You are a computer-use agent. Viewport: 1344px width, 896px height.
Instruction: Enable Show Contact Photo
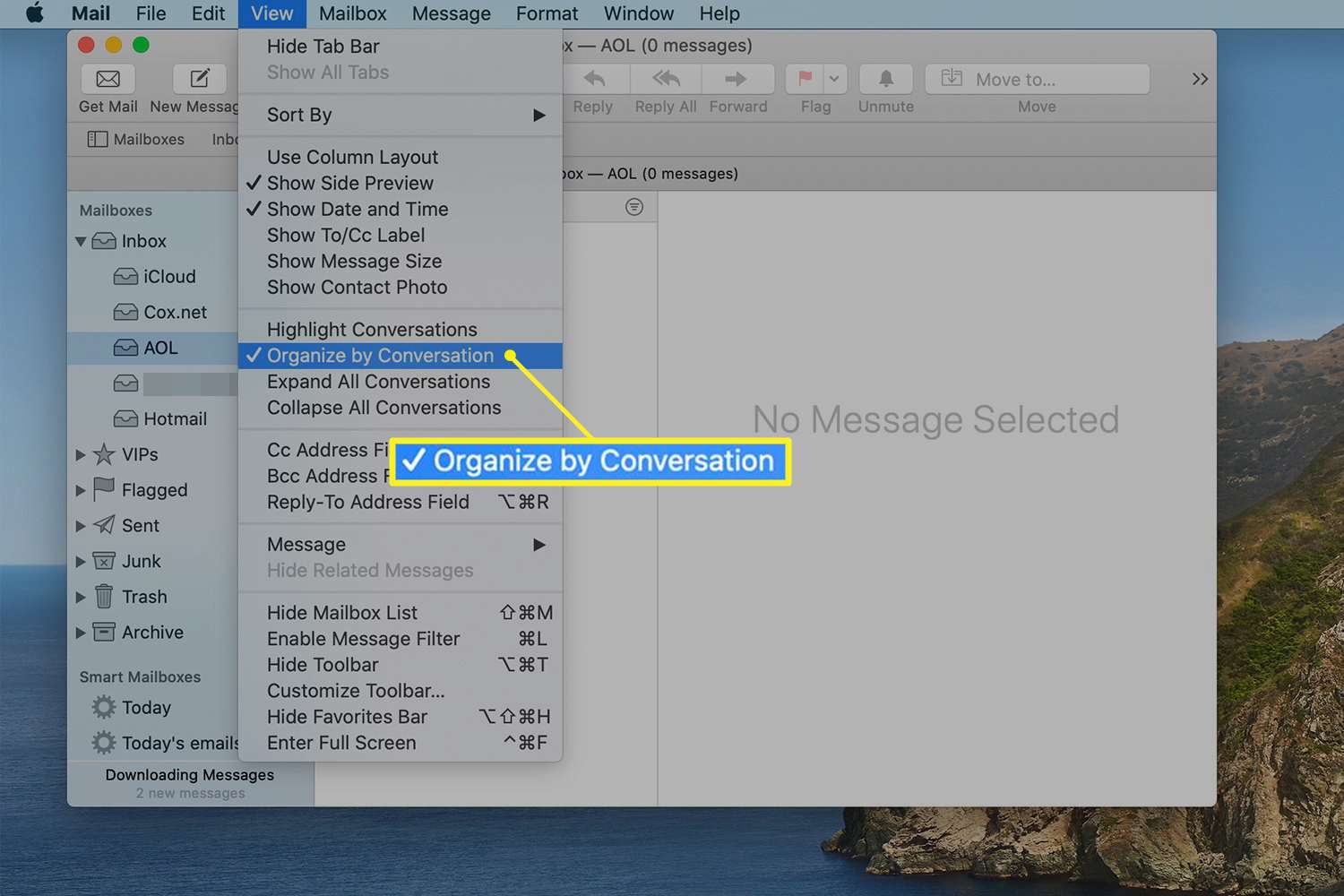(401, 287)
